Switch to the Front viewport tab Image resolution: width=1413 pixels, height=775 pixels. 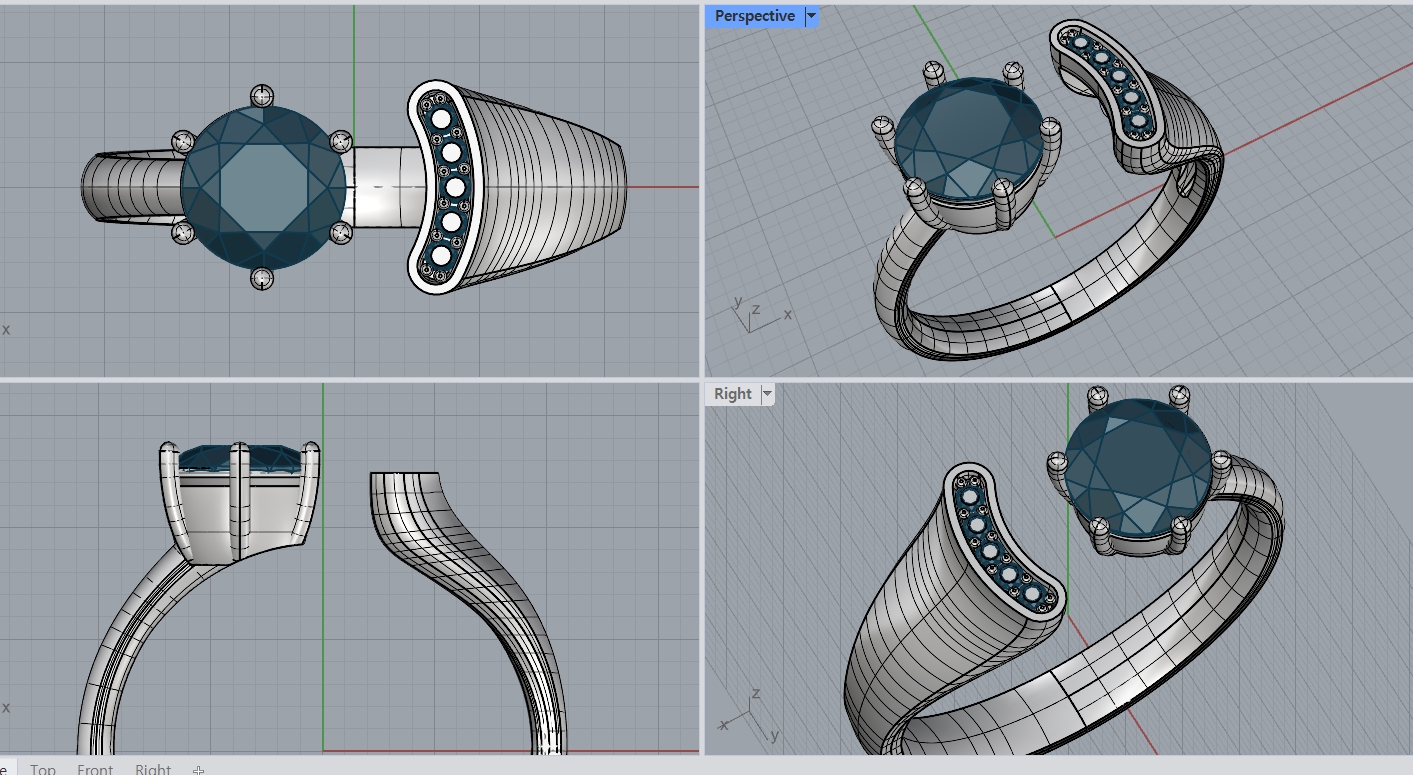tap(95, 768)
